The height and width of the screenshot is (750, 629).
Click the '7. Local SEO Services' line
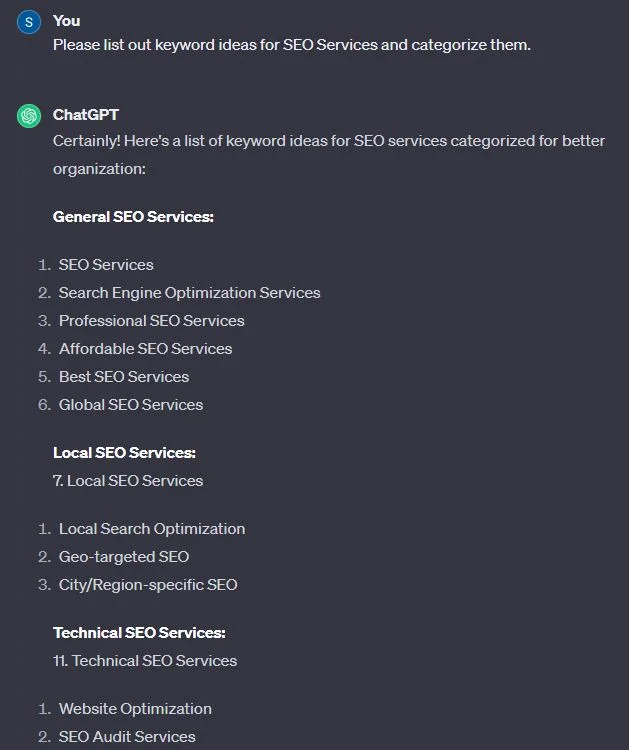128,481
